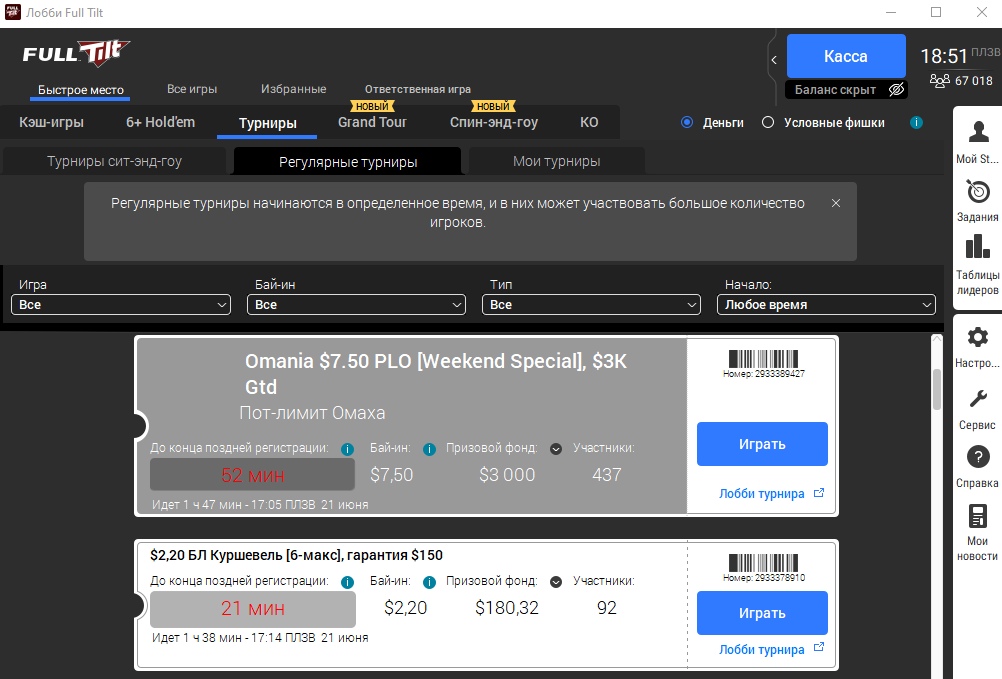The image size is (1002, 679).
Task: Switch to Избранные tab
Action: coord(293,89)
